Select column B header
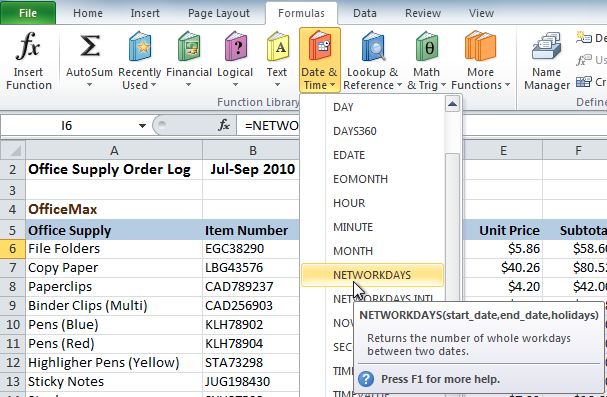 (252, 150)
